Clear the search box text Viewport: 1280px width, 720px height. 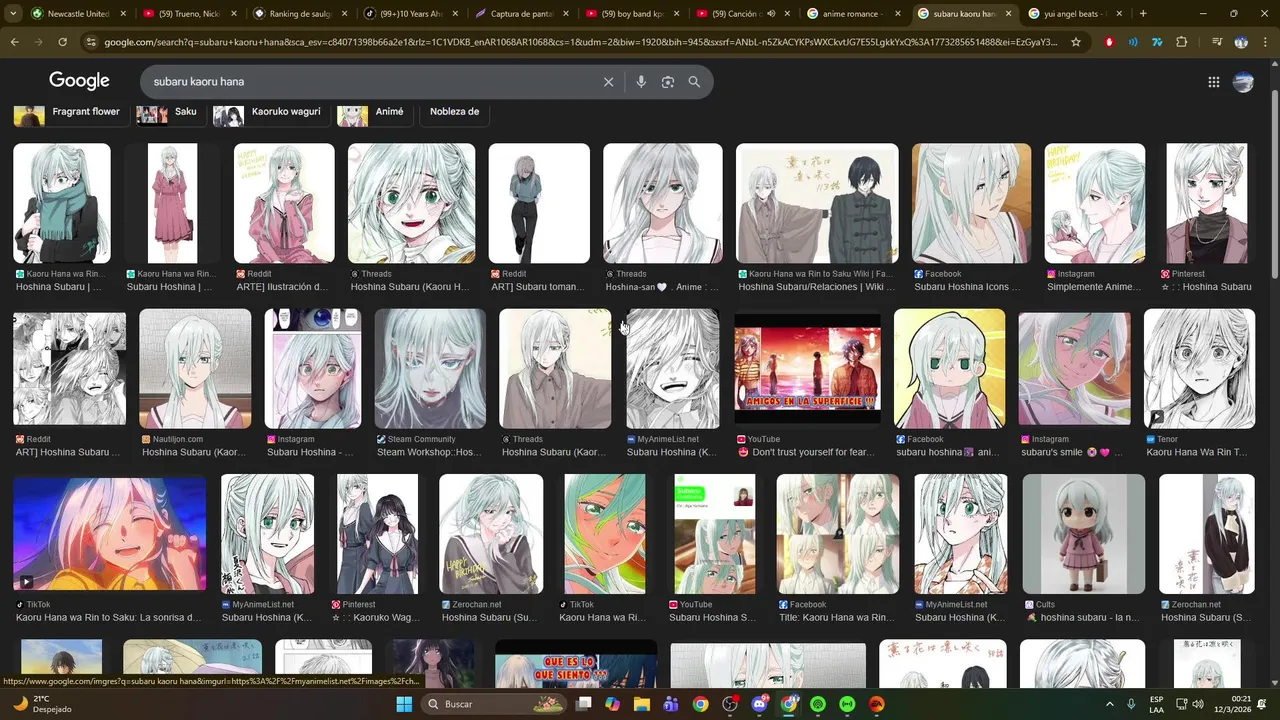tap(608, 82)
